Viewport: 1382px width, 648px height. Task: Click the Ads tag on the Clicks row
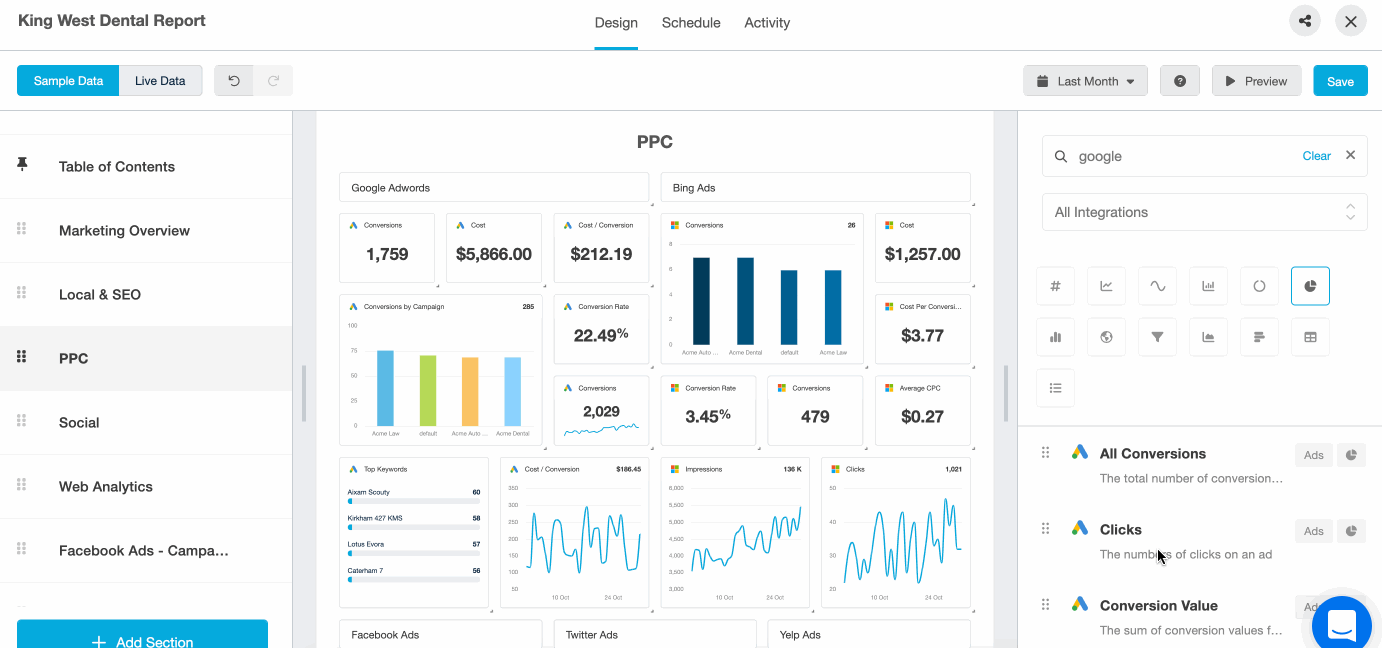coord(1313,531)
